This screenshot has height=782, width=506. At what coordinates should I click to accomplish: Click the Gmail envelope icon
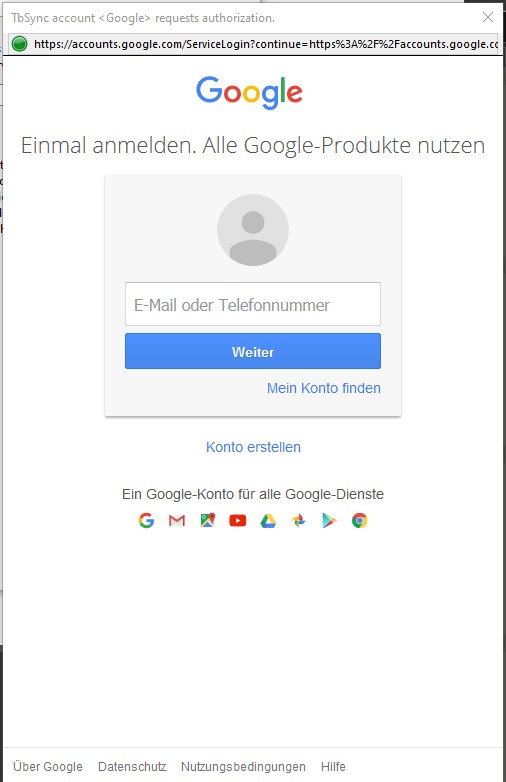pyautogui.click(x=177, y=521)
